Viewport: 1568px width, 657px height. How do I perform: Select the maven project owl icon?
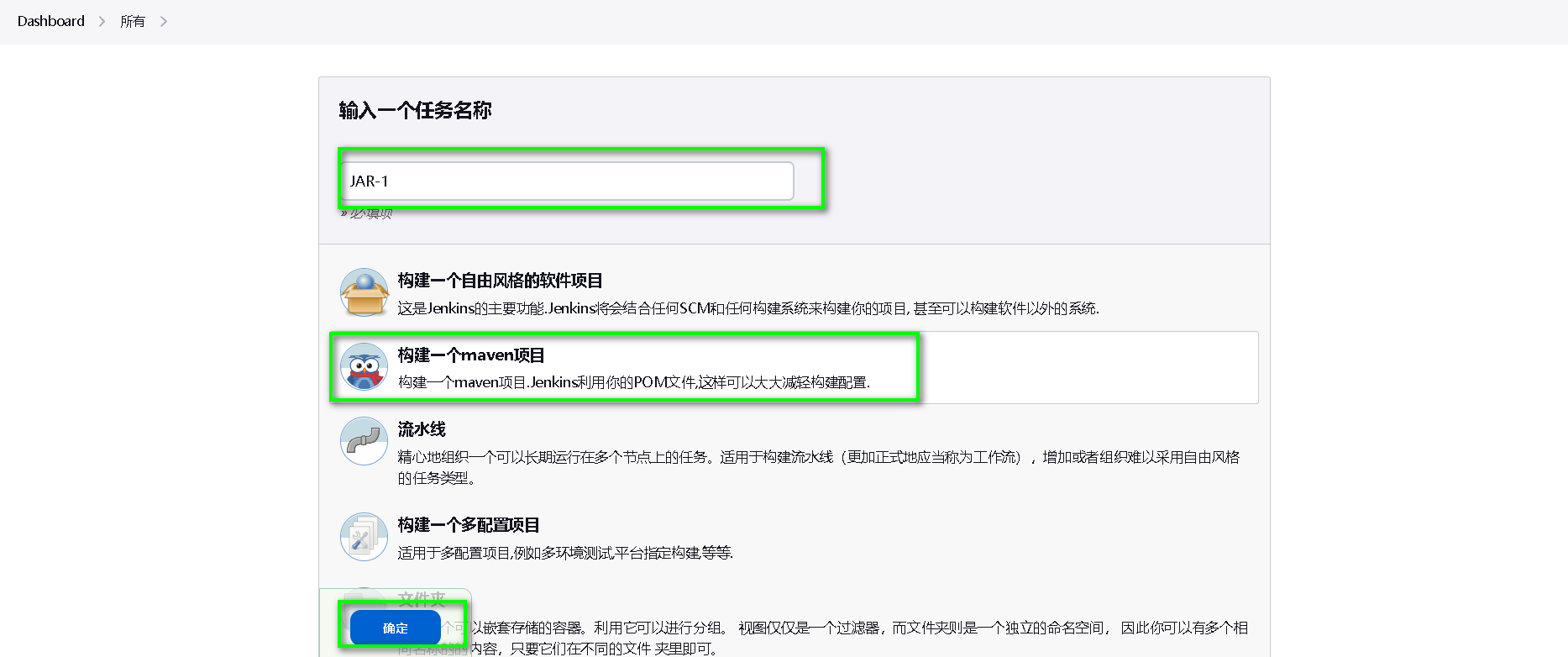[x=364, y=366]
